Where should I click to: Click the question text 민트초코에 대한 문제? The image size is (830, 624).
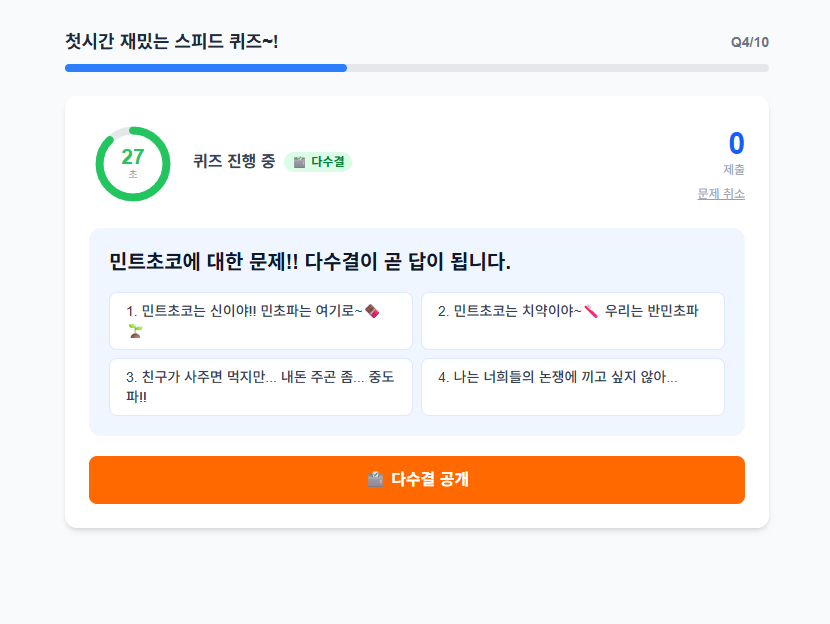click(x=310, y=261)
